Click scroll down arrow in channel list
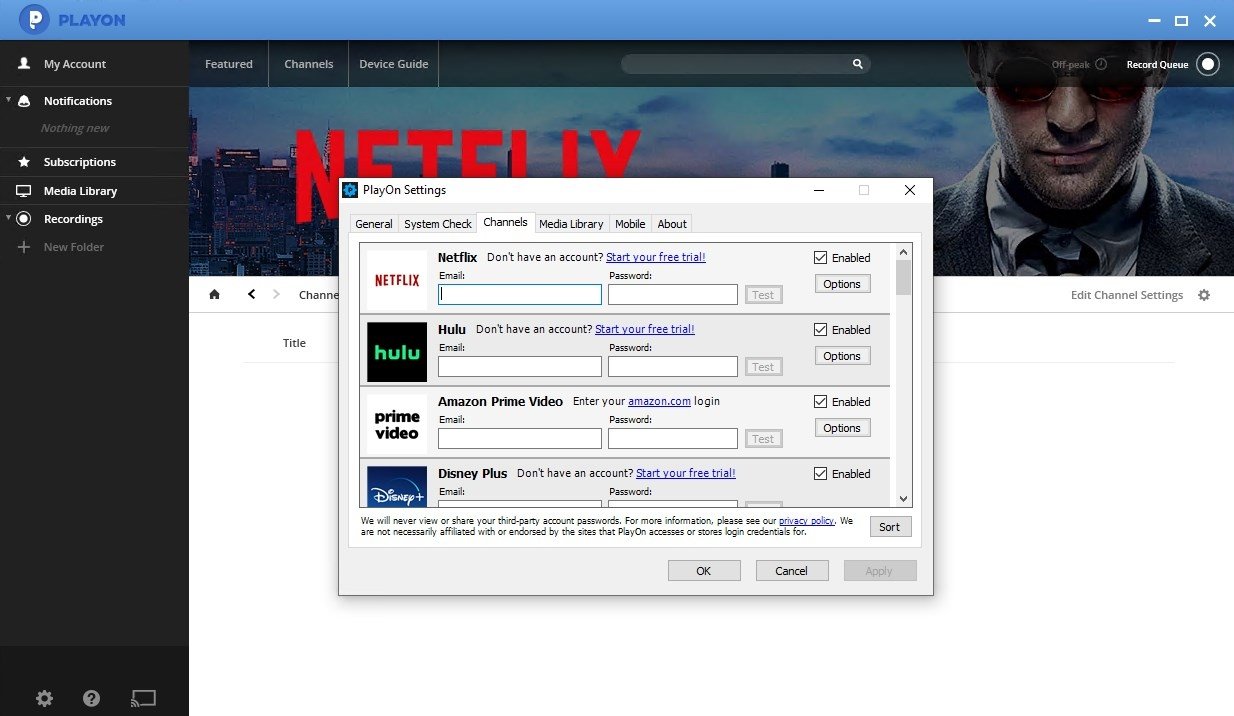The image size is (1234, 716). click(x=904, y=498)
